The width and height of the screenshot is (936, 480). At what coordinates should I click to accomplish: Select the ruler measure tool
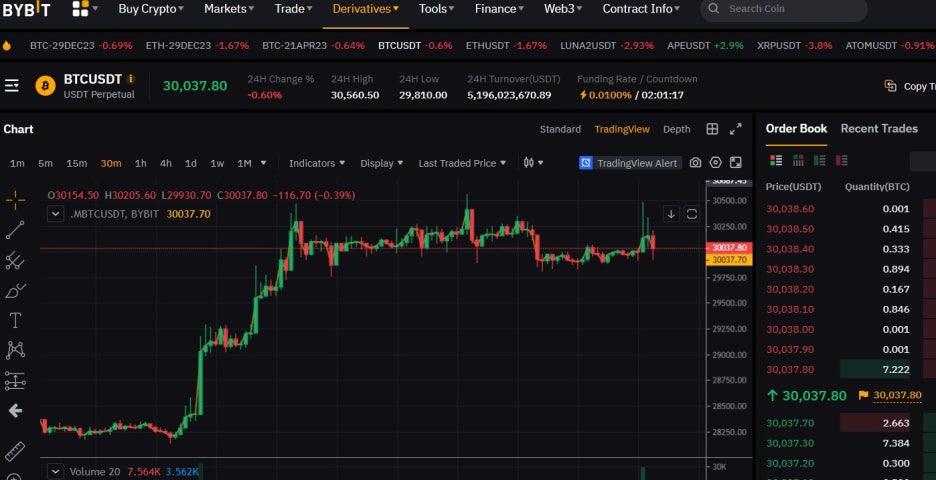(15, 452)
